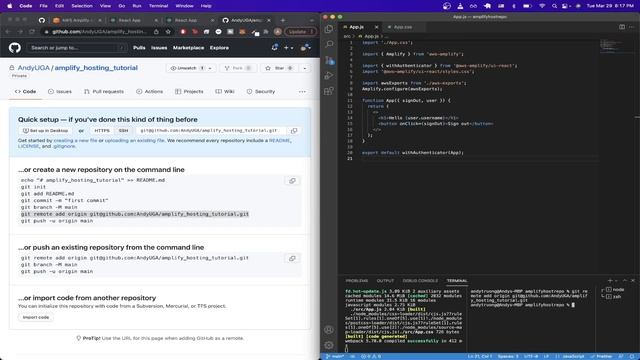The width and height of the screenshot is (640, 360).
Task: Open repository Actions tab
Action: point(149,91)
